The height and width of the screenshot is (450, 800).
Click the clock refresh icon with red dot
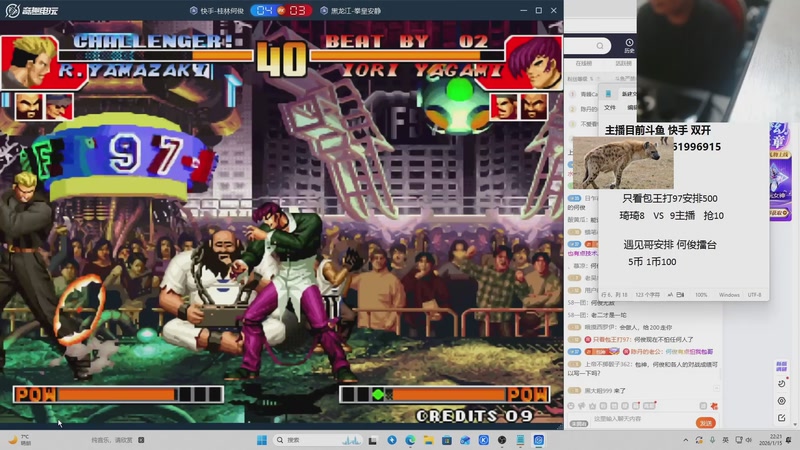pyautogui.click(x=782, y=383)
